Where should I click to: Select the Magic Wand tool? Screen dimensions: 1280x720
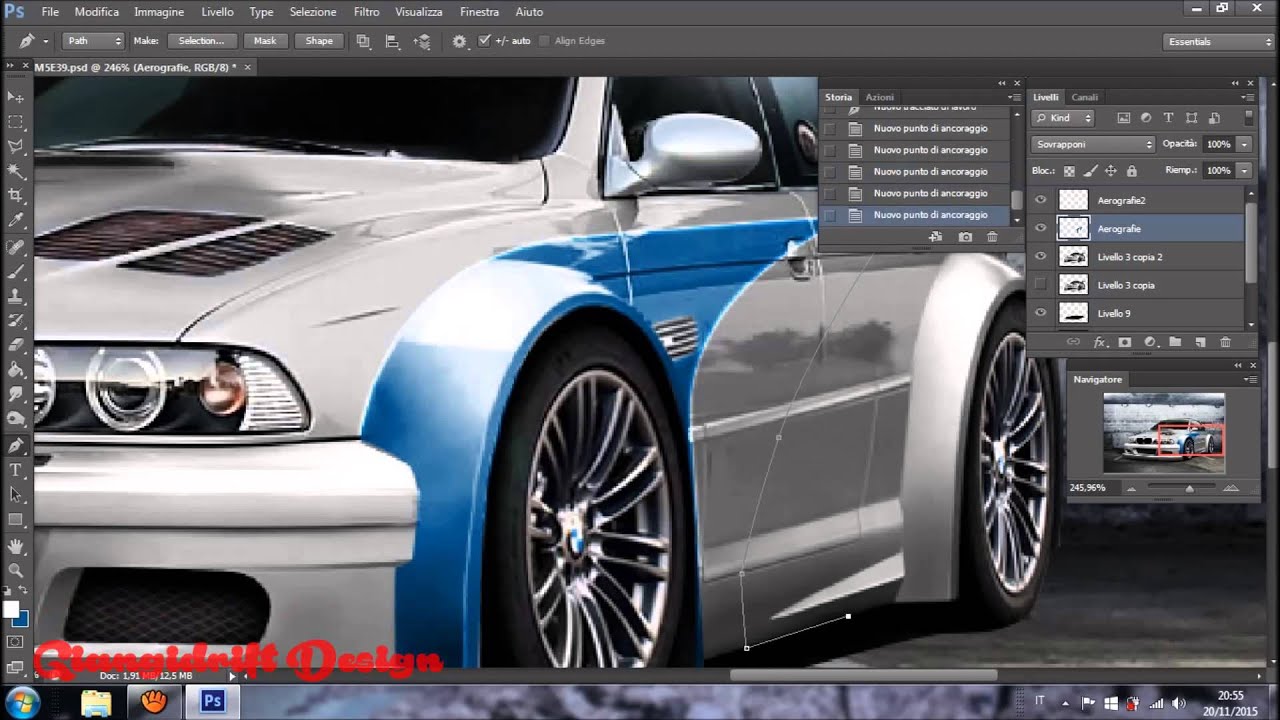coord(16,171)
